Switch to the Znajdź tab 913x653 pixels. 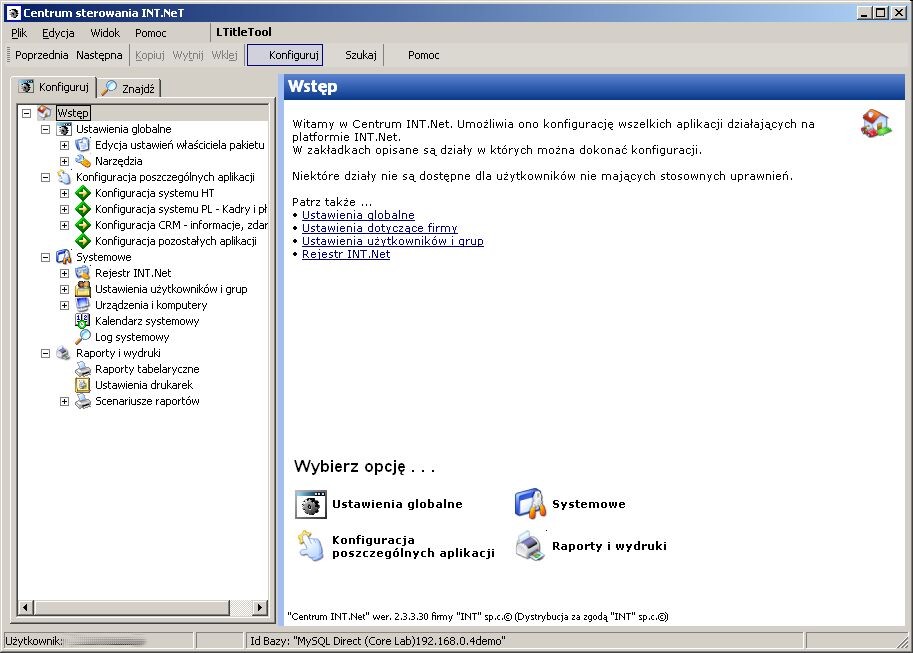(129, 89)
